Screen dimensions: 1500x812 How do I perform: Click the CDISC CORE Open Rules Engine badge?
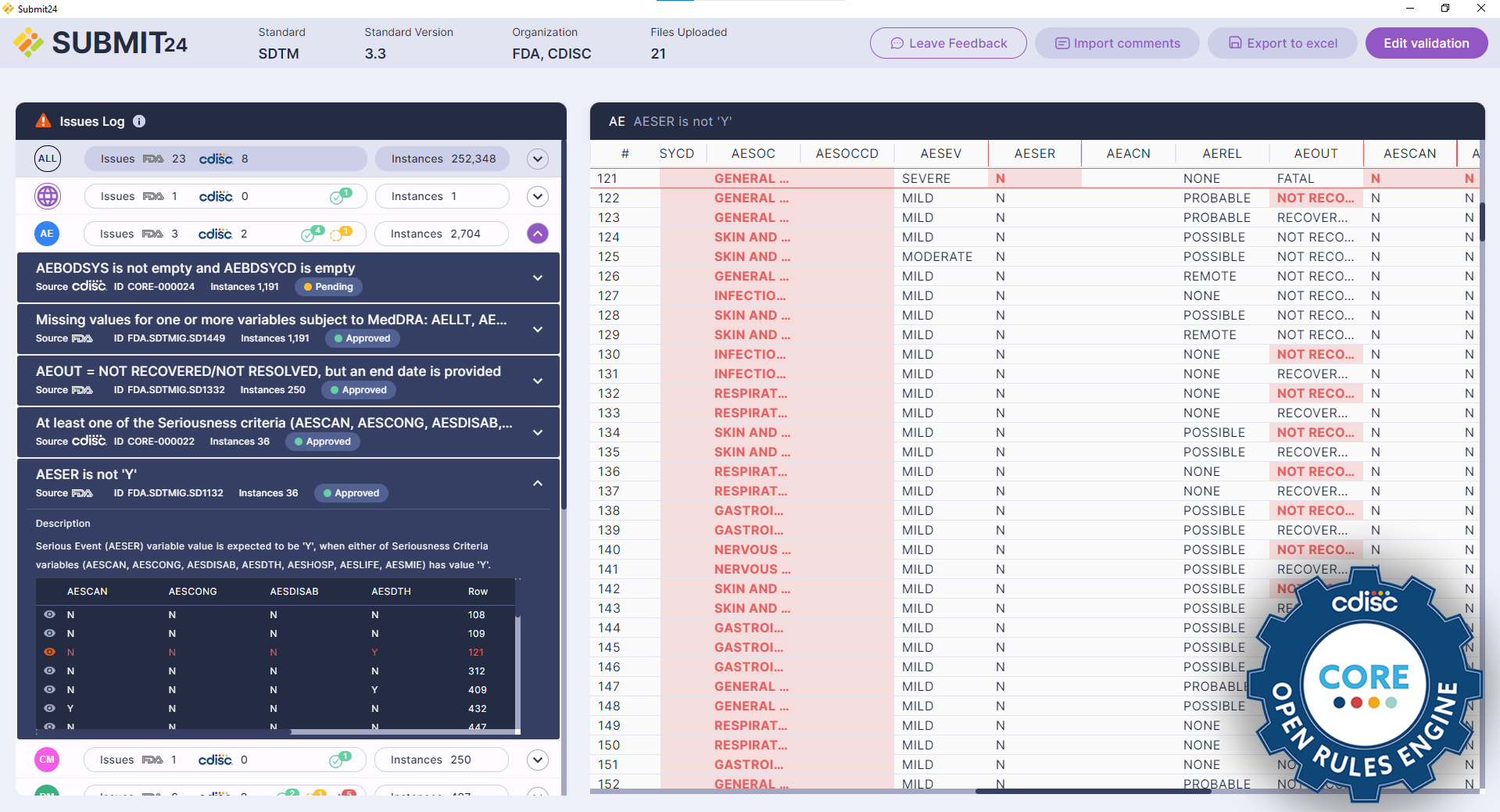tap(1364, 686)
